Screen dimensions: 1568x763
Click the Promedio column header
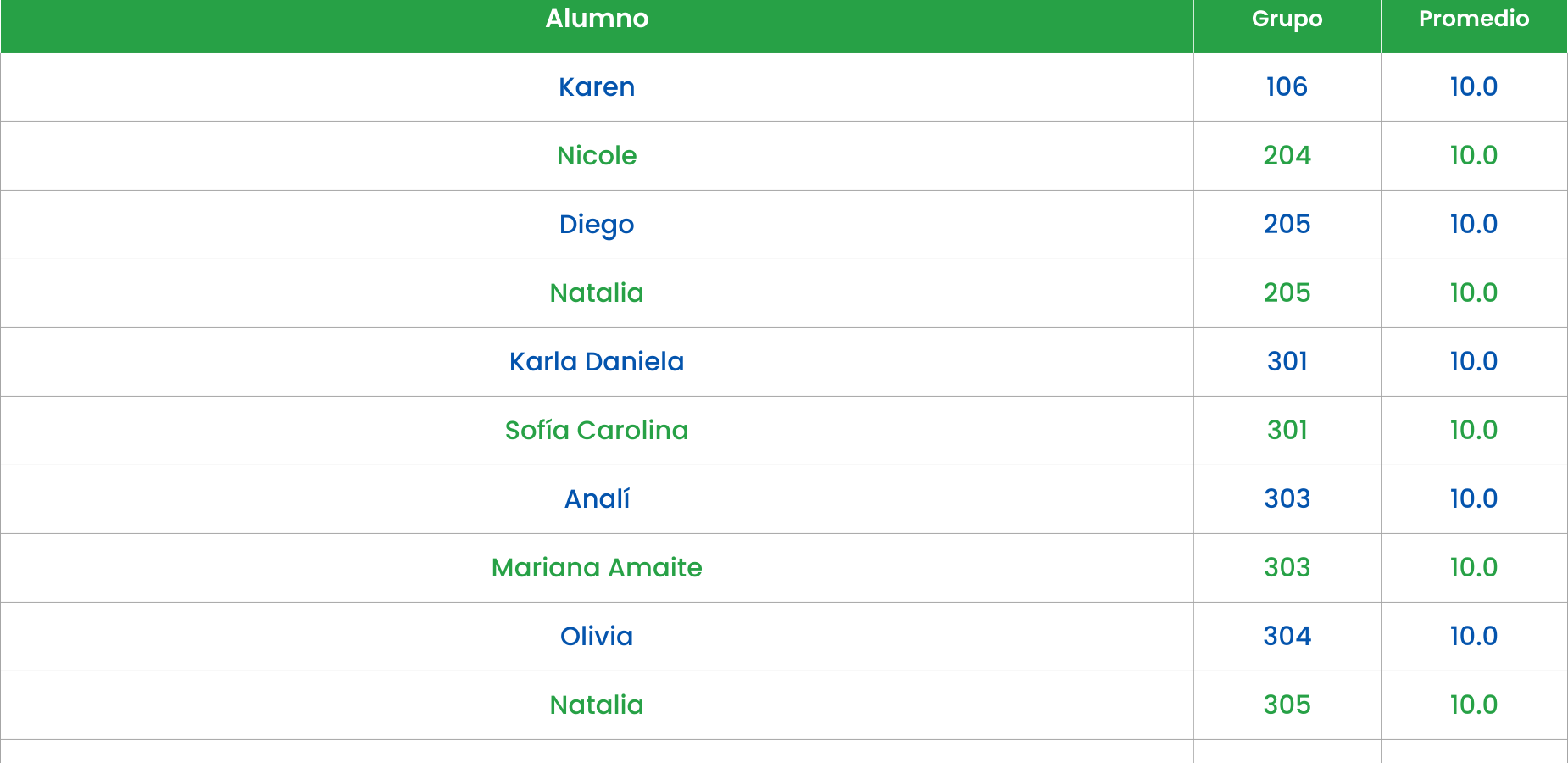pos(1474,19)
